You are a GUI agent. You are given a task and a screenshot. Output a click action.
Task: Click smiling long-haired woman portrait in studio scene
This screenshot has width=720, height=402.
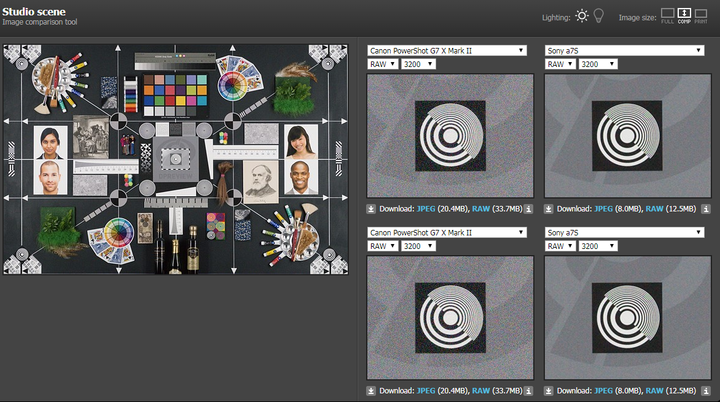coord(301,142)
